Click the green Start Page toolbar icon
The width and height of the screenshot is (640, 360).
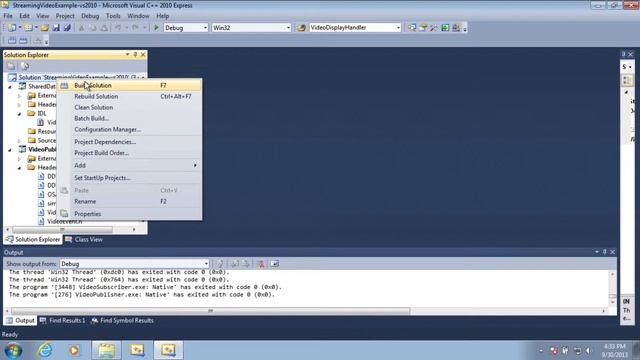tap(445, 28)
